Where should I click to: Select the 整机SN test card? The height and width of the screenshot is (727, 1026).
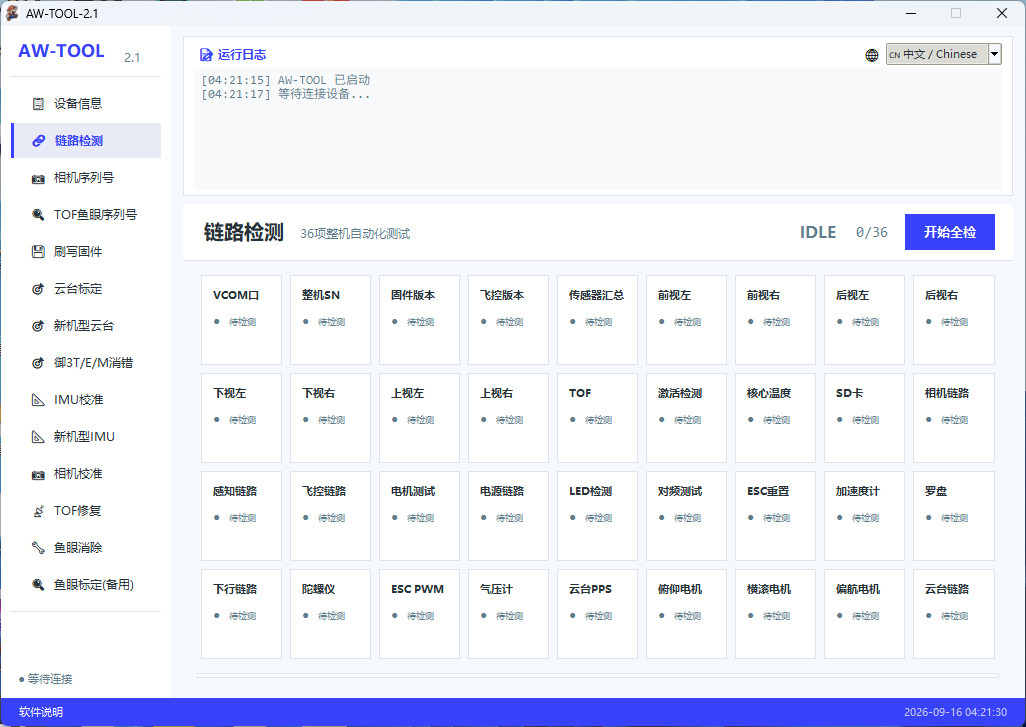point(330,320)
